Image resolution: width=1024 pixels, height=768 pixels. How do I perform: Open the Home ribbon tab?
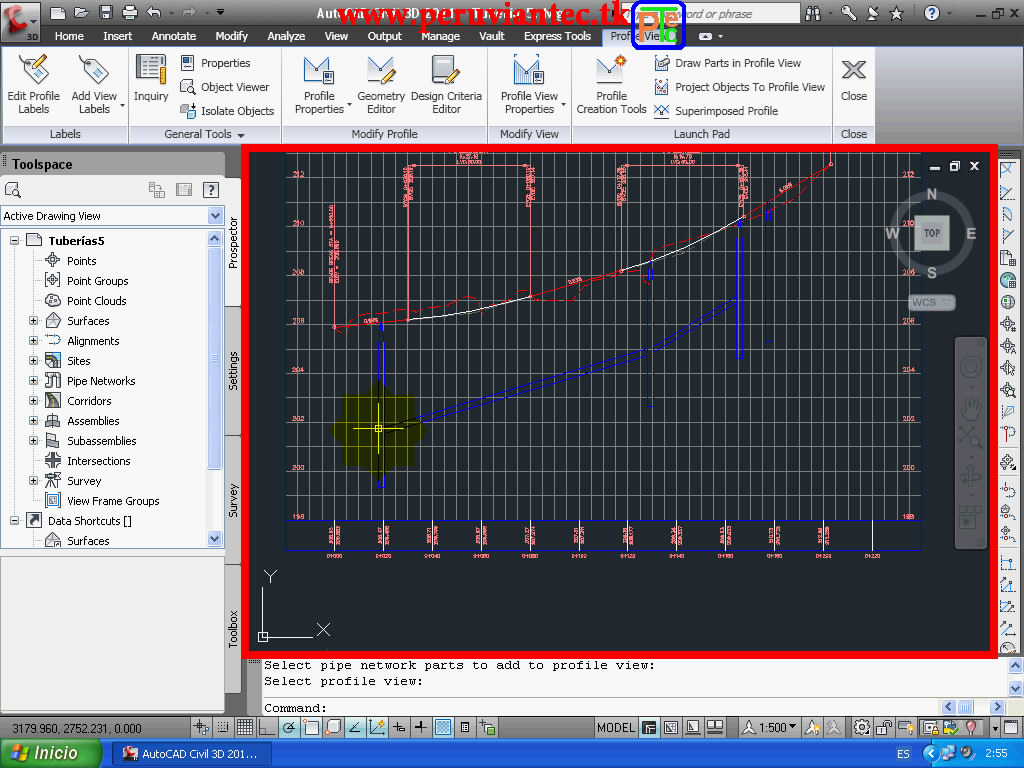(69, 37)
